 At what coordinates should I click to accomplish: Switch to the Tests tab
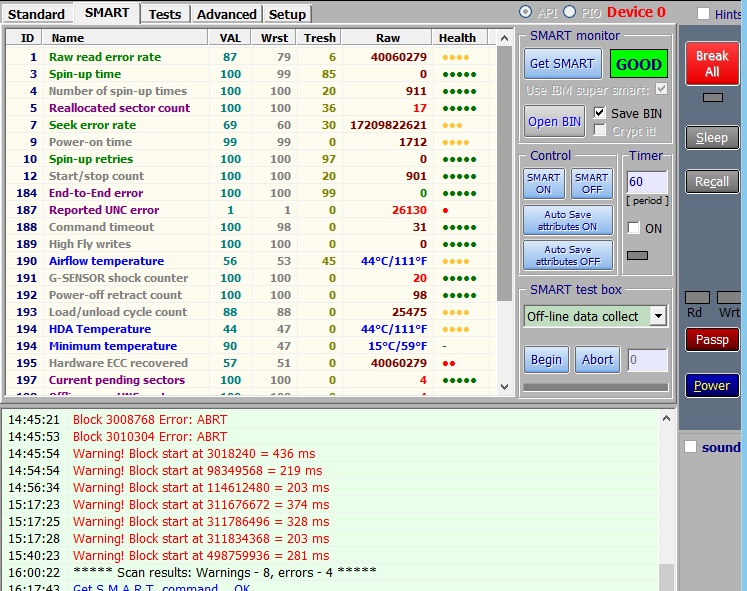pos(165,14)
